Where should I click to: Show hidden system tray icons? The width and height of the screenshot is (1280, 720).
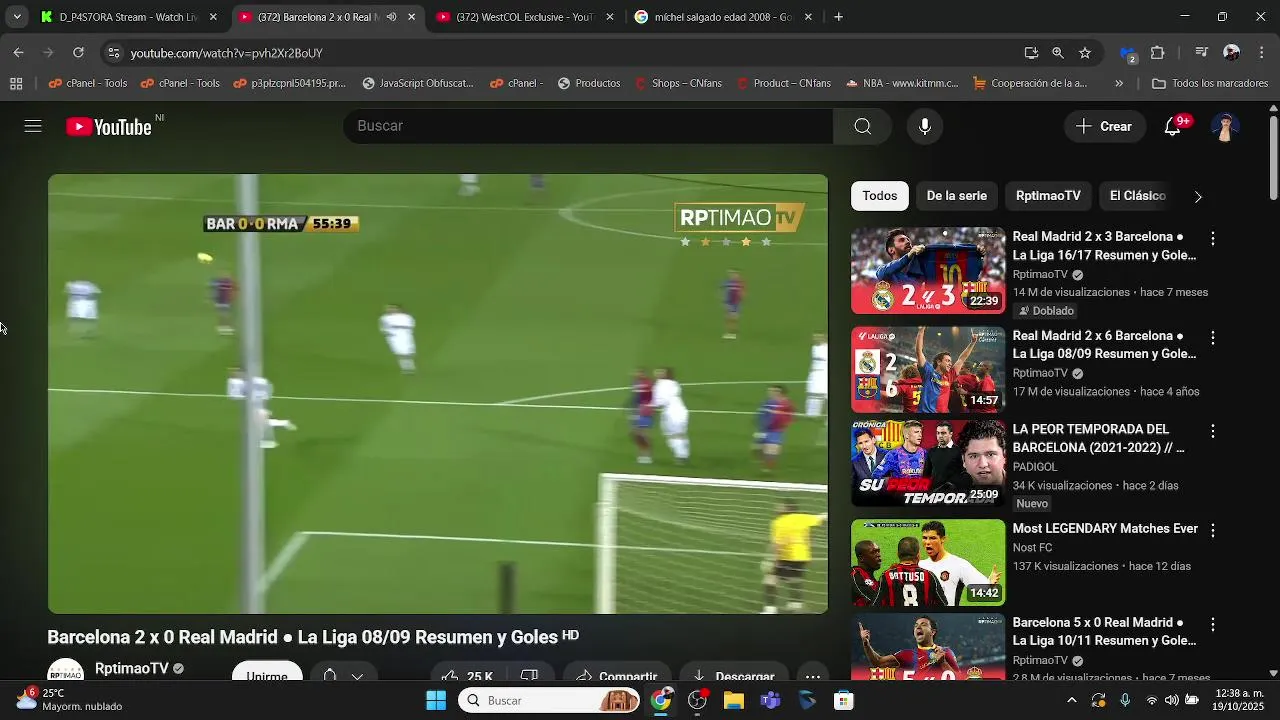1071,700
